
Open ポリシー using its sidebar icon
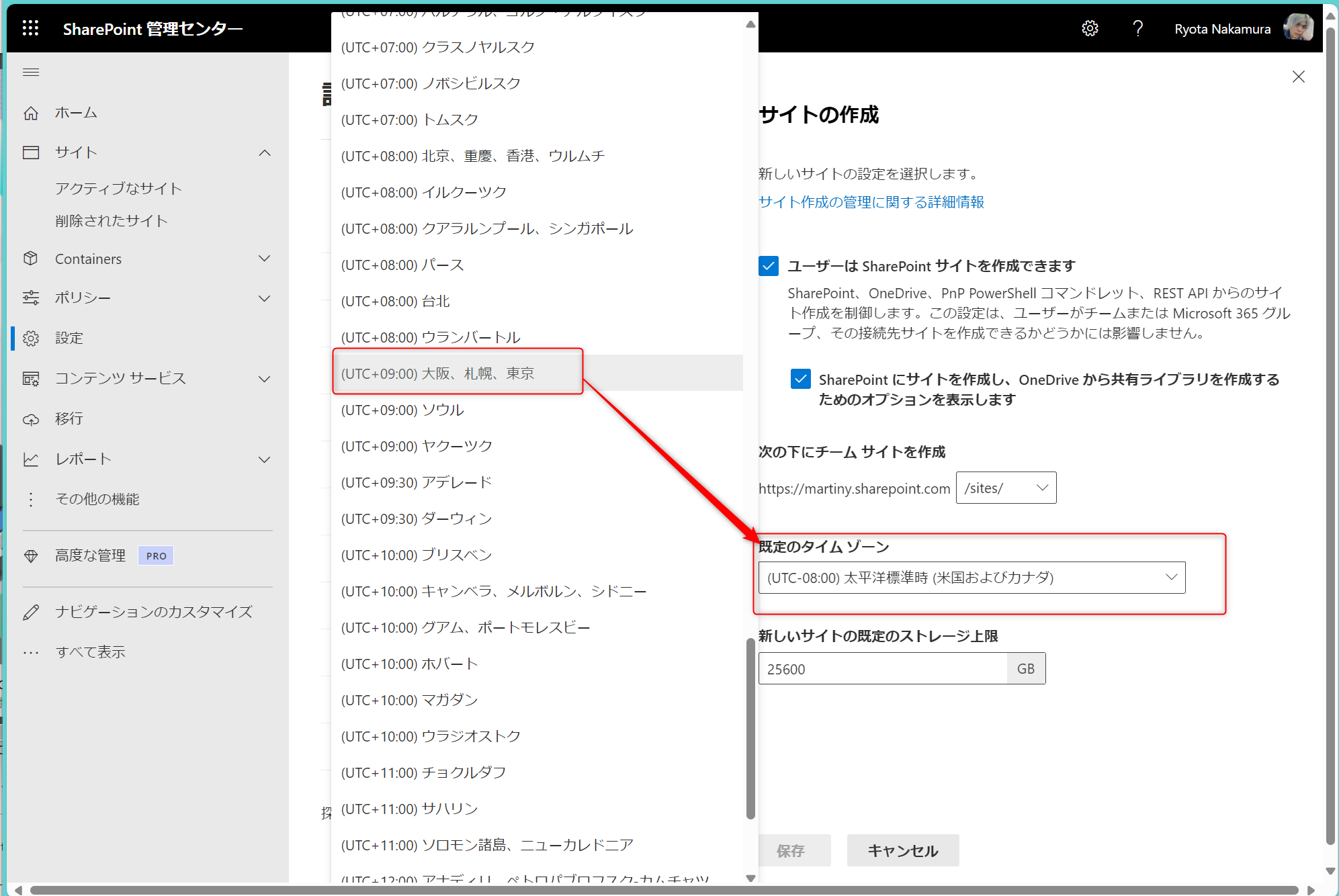pos(31,298)
